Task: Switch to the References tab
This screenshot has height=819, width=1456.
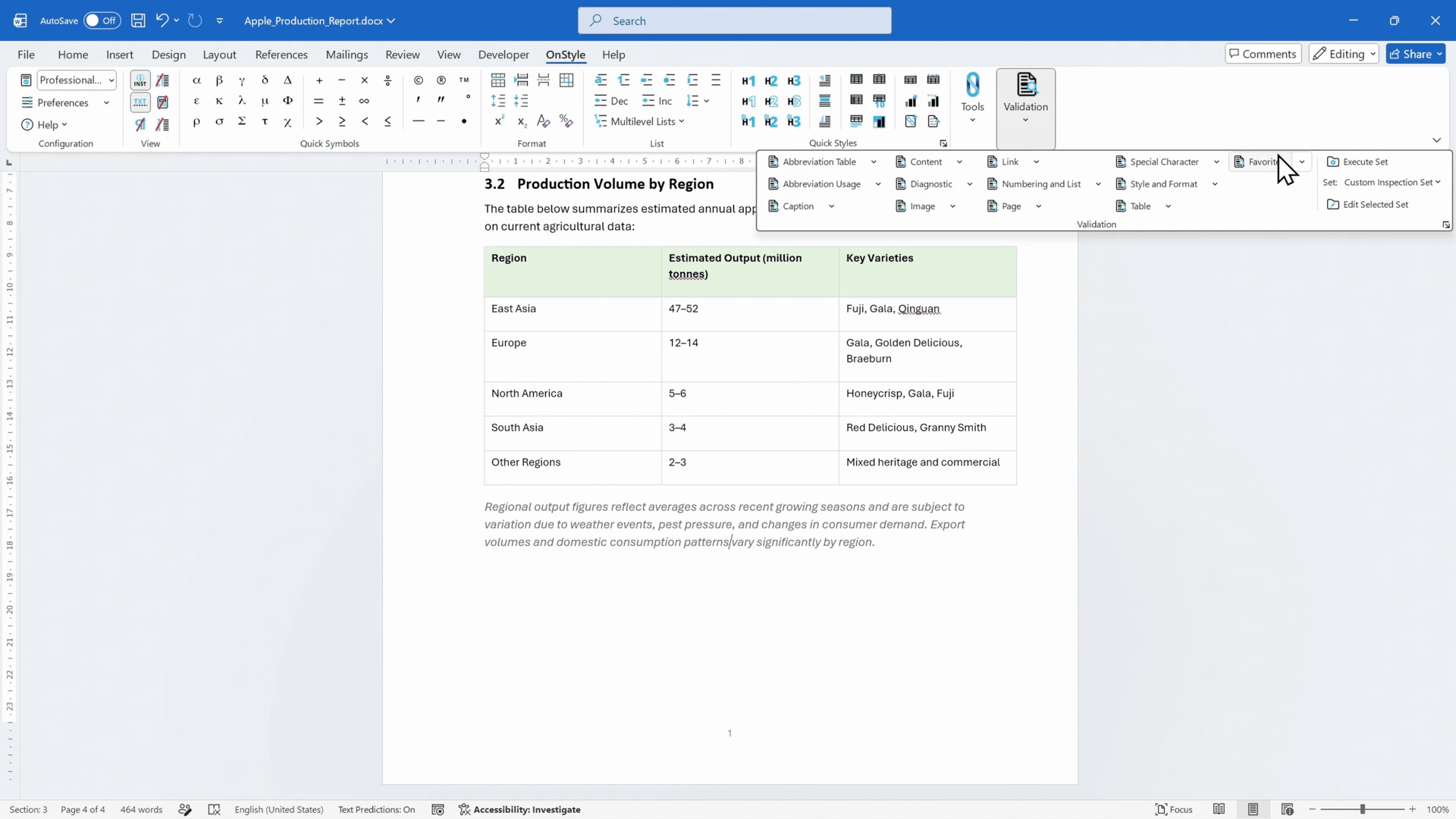Action: tap(281, 55)
